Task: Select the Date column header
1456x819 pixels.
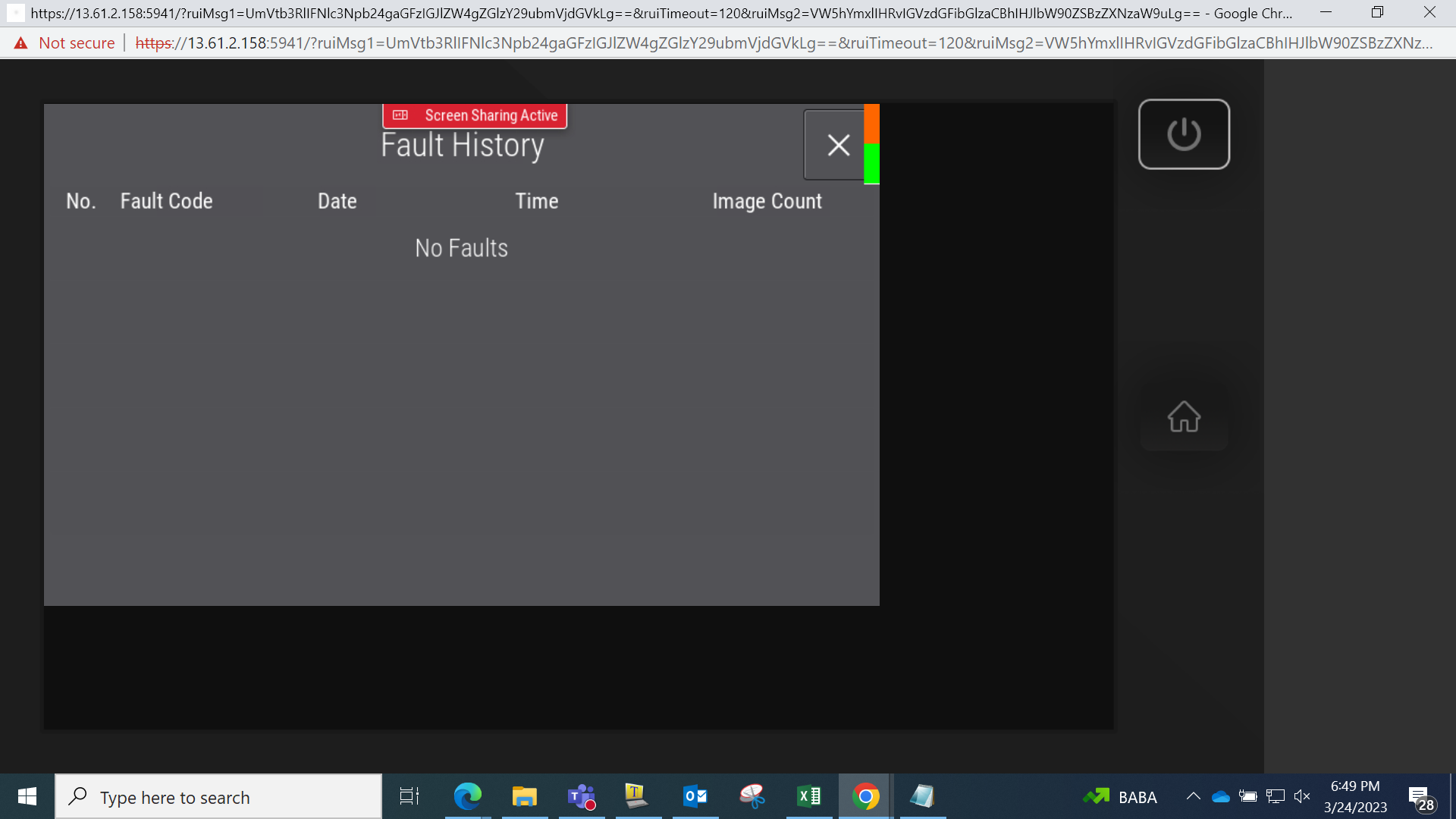Action: pos(337,201)
